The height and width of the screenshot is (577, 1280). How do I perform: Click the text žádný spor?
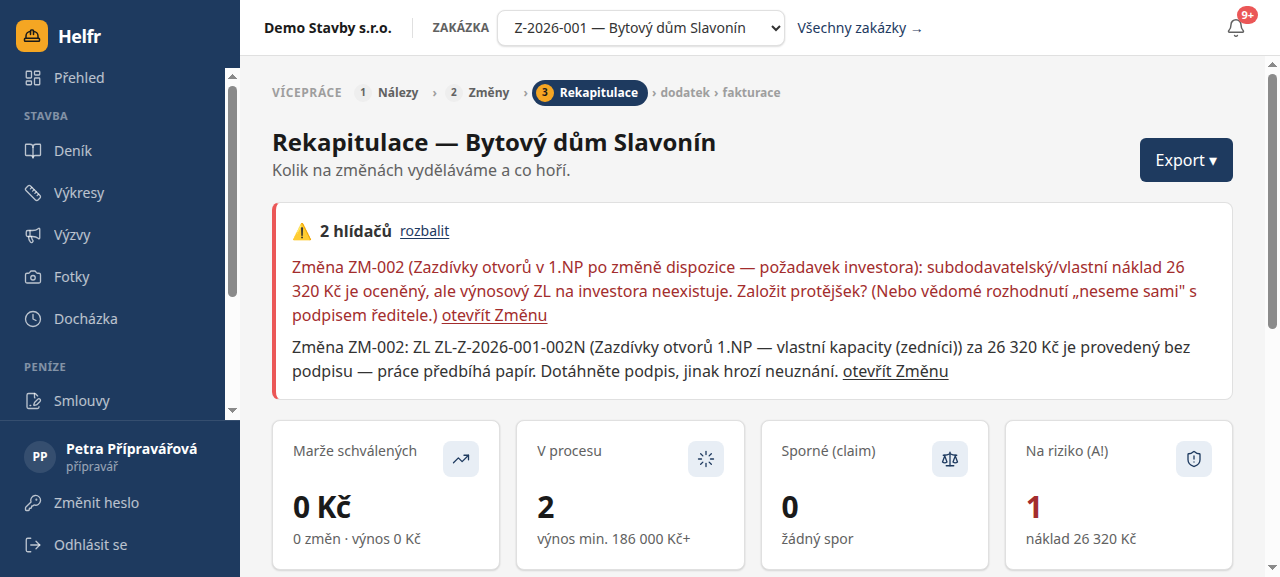(817, 539)
